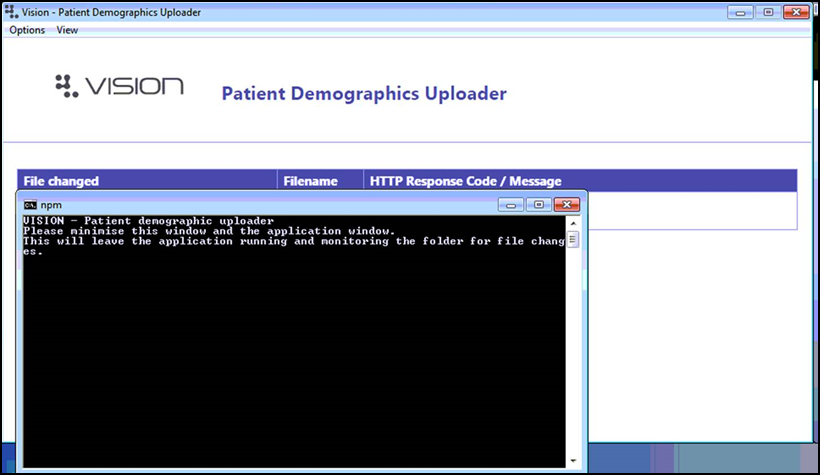Click 'HTTP Response Code / Message' column header
Viewport: 820px width, 475px height.
[465, 181]
